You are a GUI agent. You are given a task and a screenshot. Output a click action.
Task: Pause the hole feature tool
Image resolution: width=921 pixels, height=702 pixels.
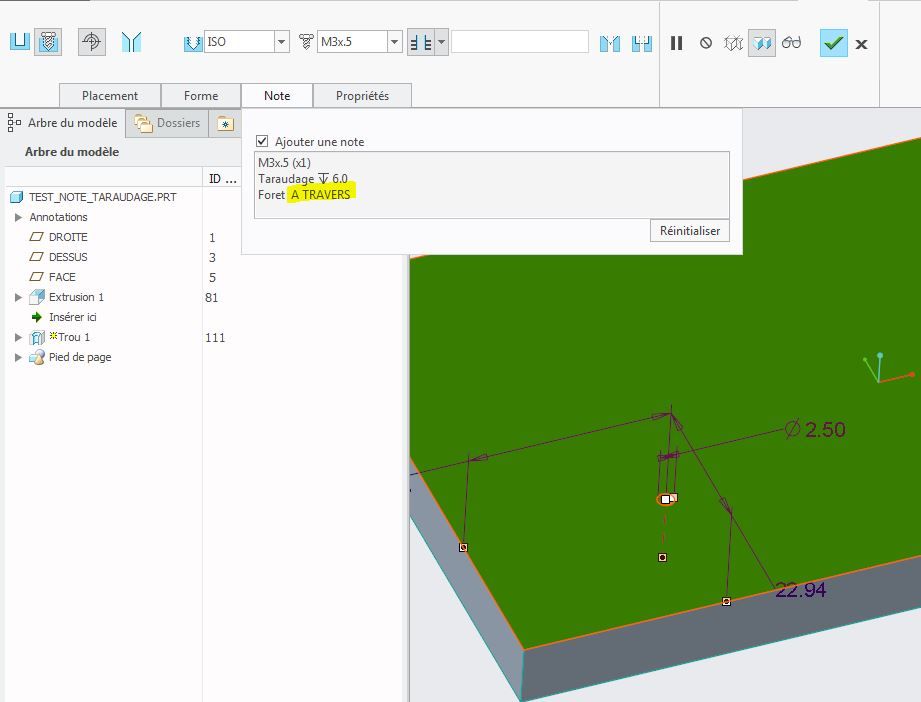click(677, 43)
